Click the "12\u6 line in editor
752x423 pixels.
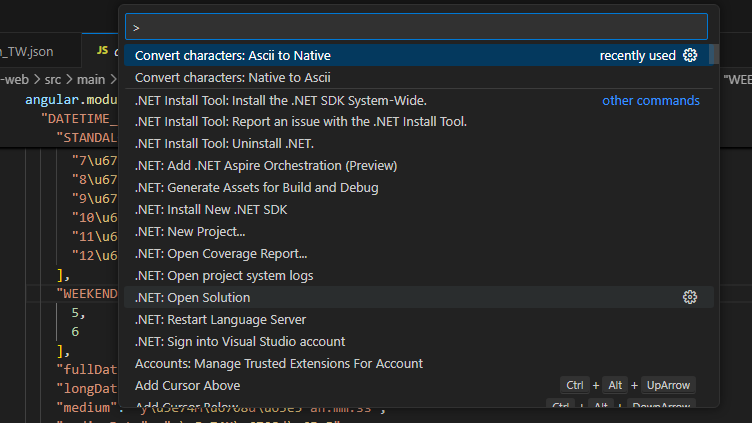[94, 256]
